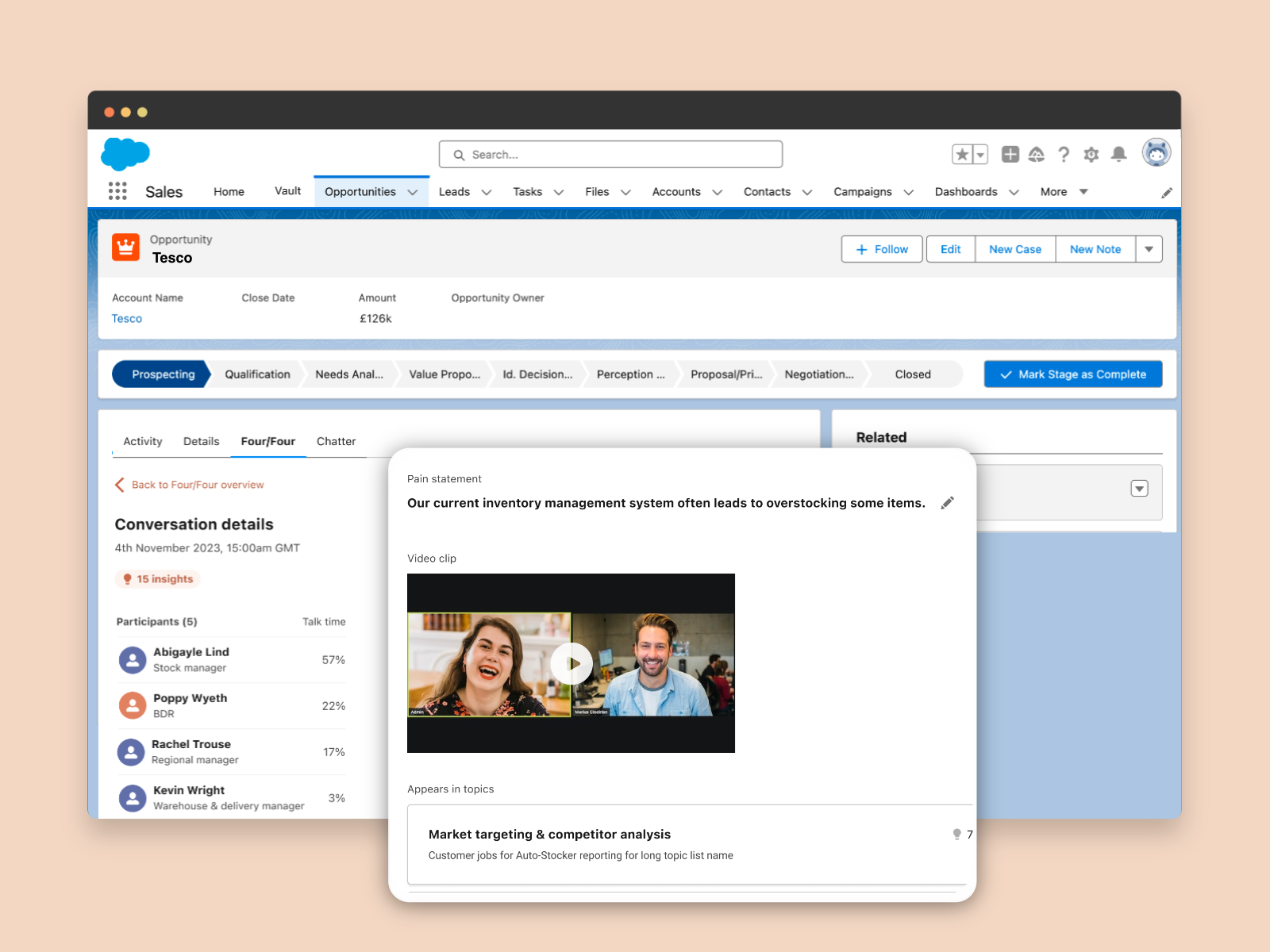
Task: Select the Id. Decision Makers stage
Action: (537, 374)
